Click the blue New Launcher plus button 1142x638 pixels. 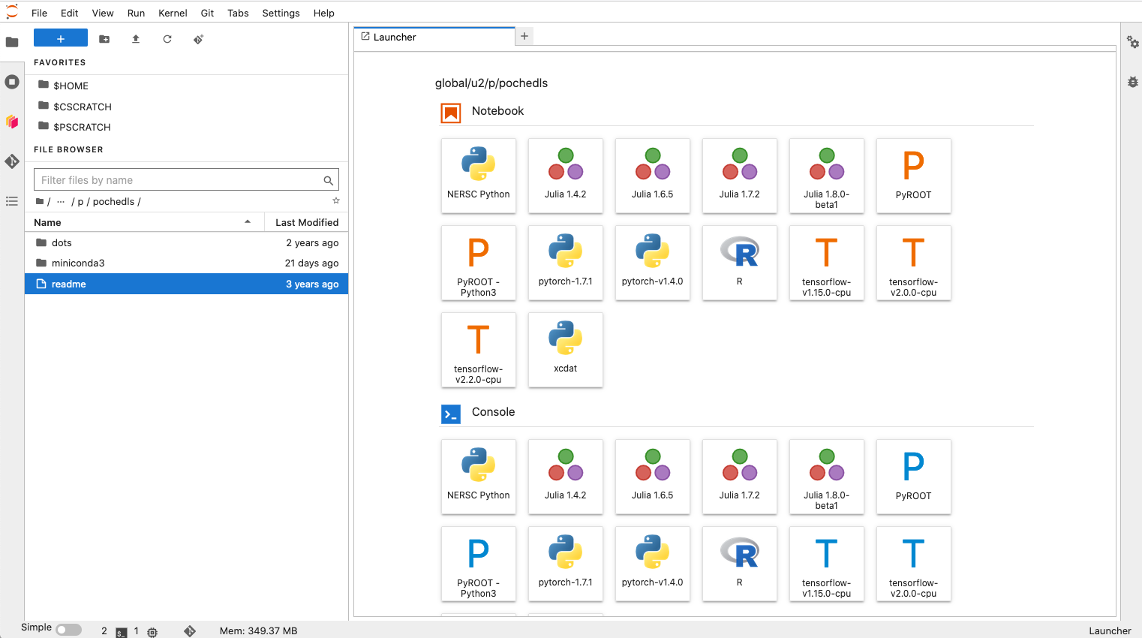(60, 39)
